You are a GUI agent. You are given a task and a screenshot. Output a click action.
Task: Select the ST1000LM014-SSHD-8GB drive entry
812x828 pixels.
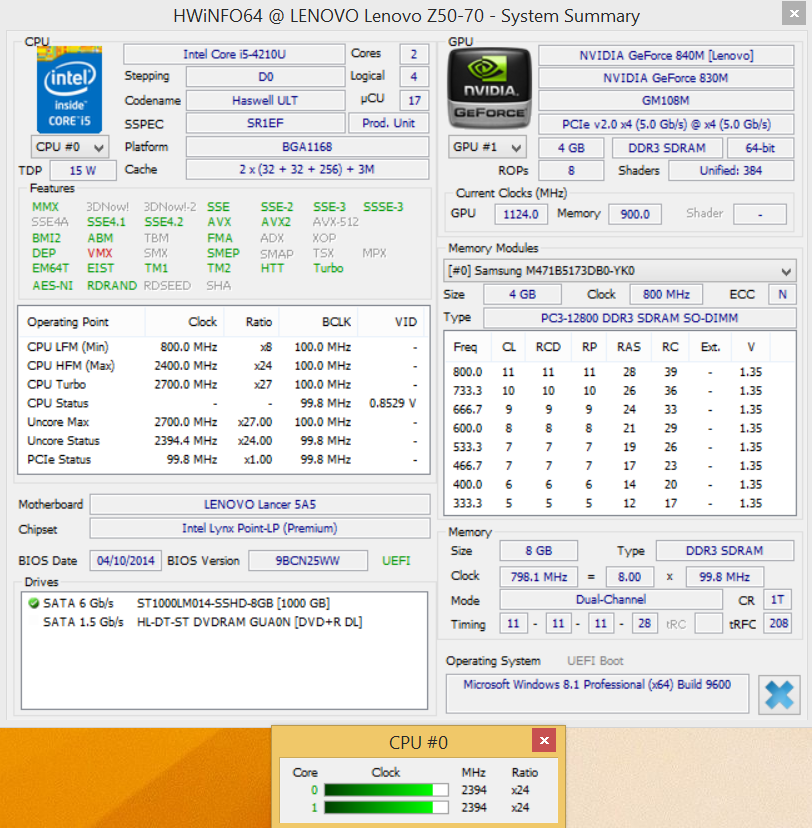[x=233, y=603]
